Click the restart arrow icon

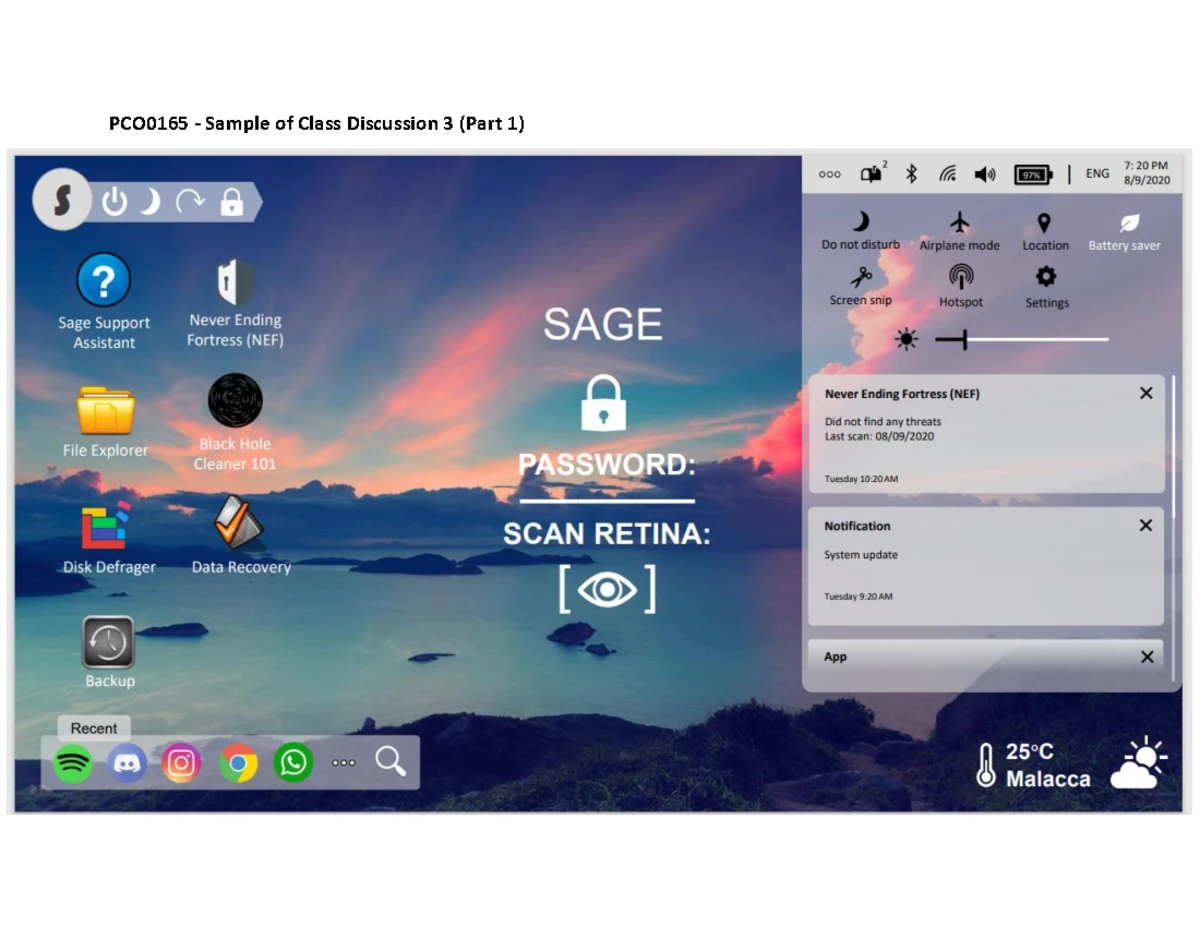click(x=190, y=203)
